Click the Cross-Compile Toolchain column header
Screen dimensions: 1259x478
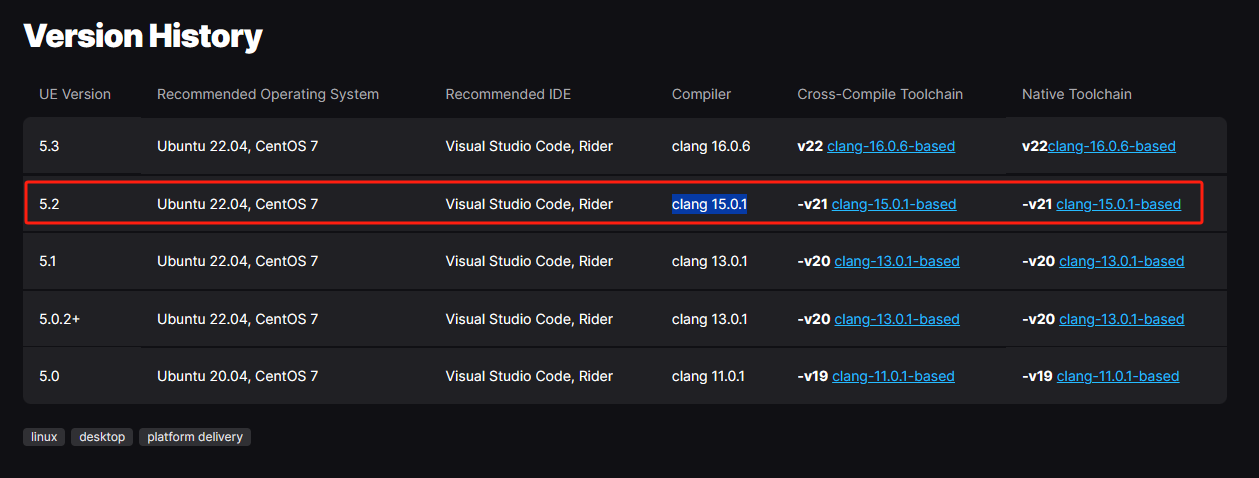(x=880, y=94)
